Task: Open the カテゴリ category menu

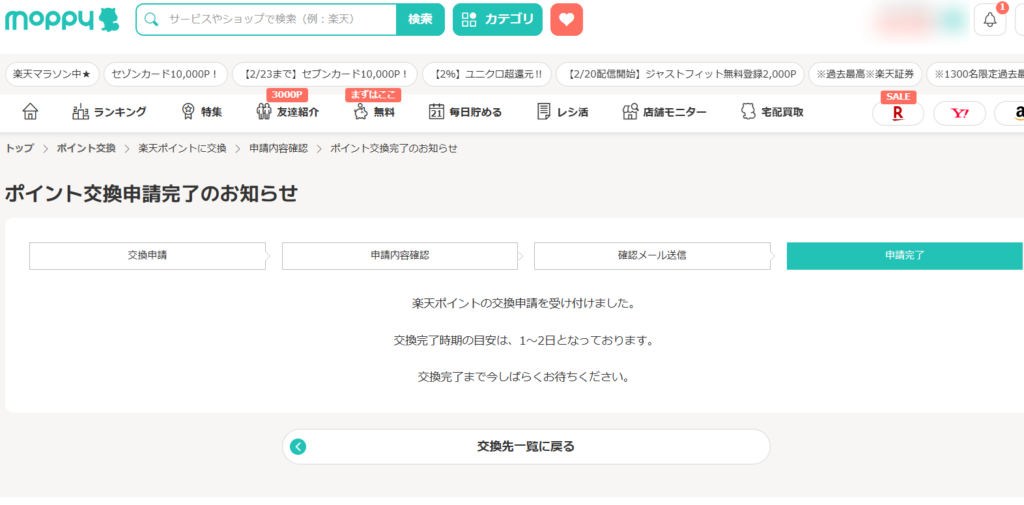Action: tap(498, 20)
